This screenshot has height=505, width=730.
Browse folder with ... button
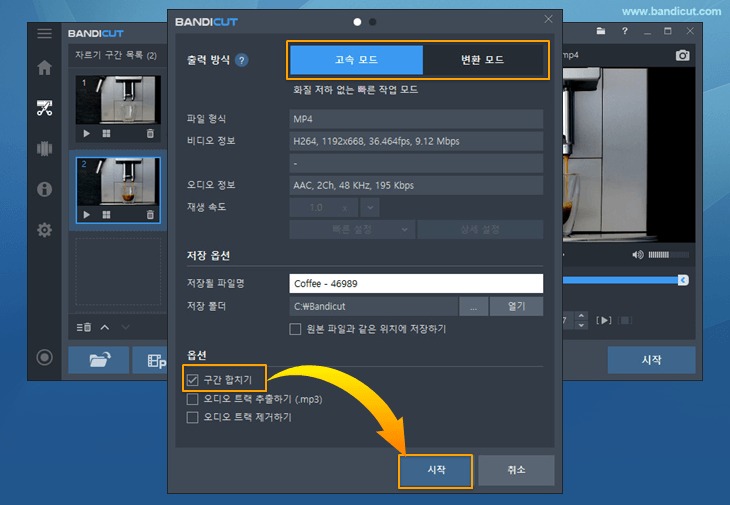click(x=473, y=307)
